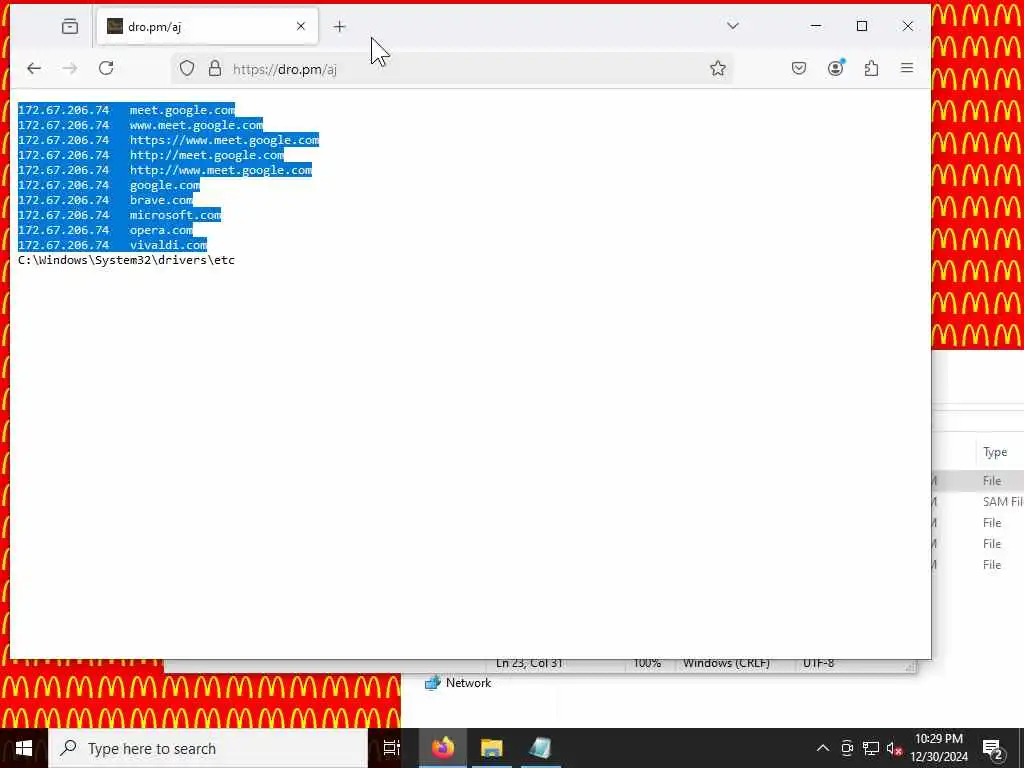This screenshot has height=768, width=1024.
Task: Switch to Firefox on the taskbar
Action: click(x=443, y=748)
